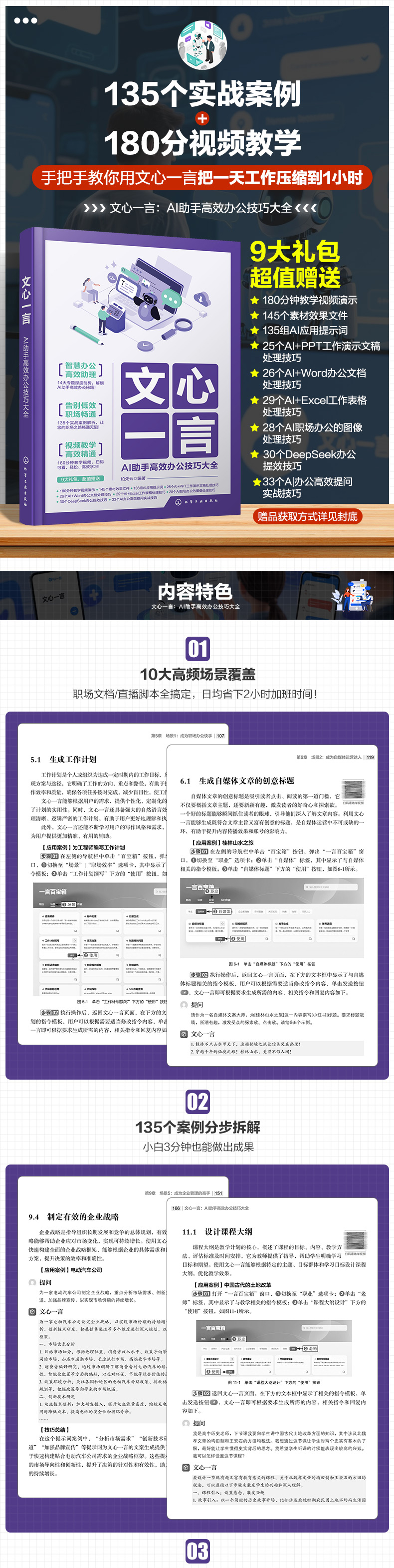Select gift item "145个素材效果文件"
The image size is (394, 1568).
pyautogui.click(x=305, y=315)
